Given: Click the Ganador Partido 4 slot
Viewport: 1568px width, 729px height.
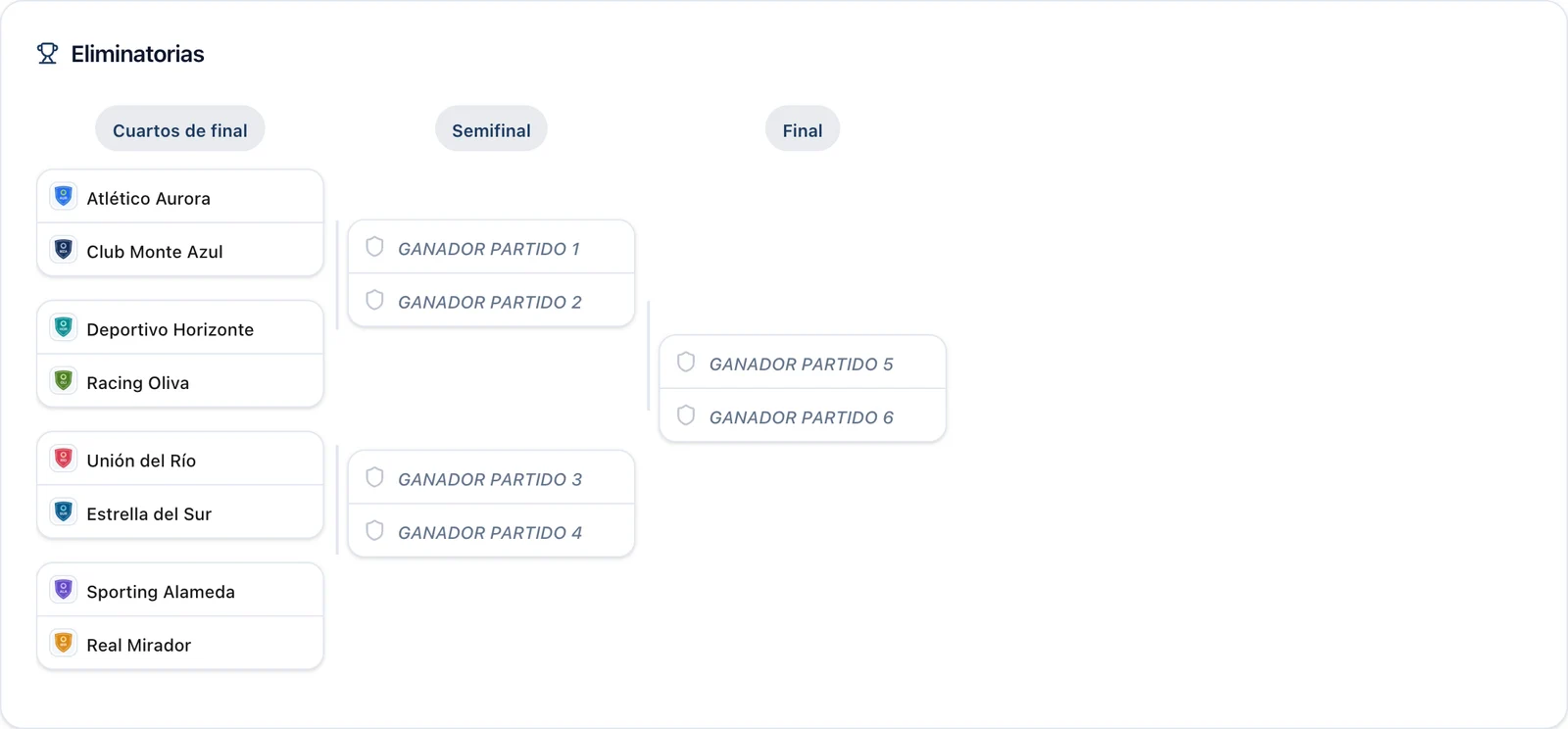Looking at the screenshot, I should tap(491, 531).
